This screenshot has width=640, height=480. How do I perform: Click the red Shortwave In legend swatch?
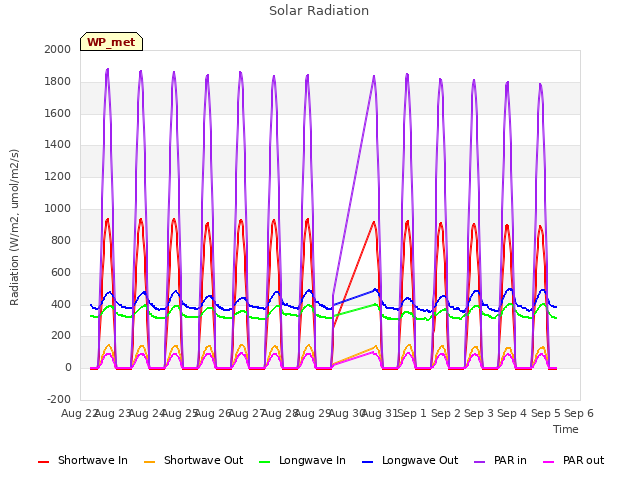[x=43, y=462]
